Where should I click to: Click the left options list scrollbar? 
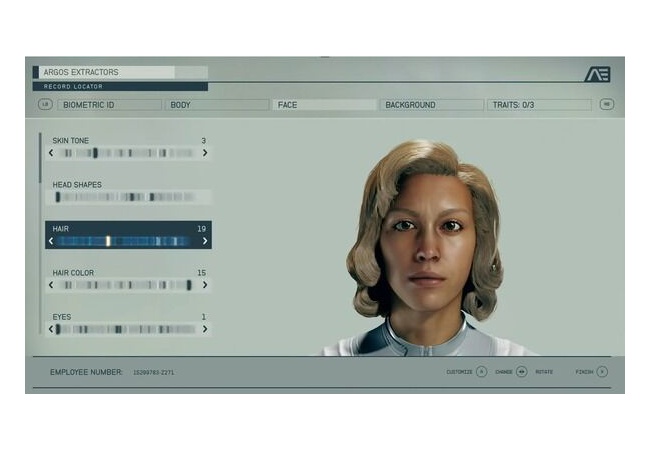point(40,233)
